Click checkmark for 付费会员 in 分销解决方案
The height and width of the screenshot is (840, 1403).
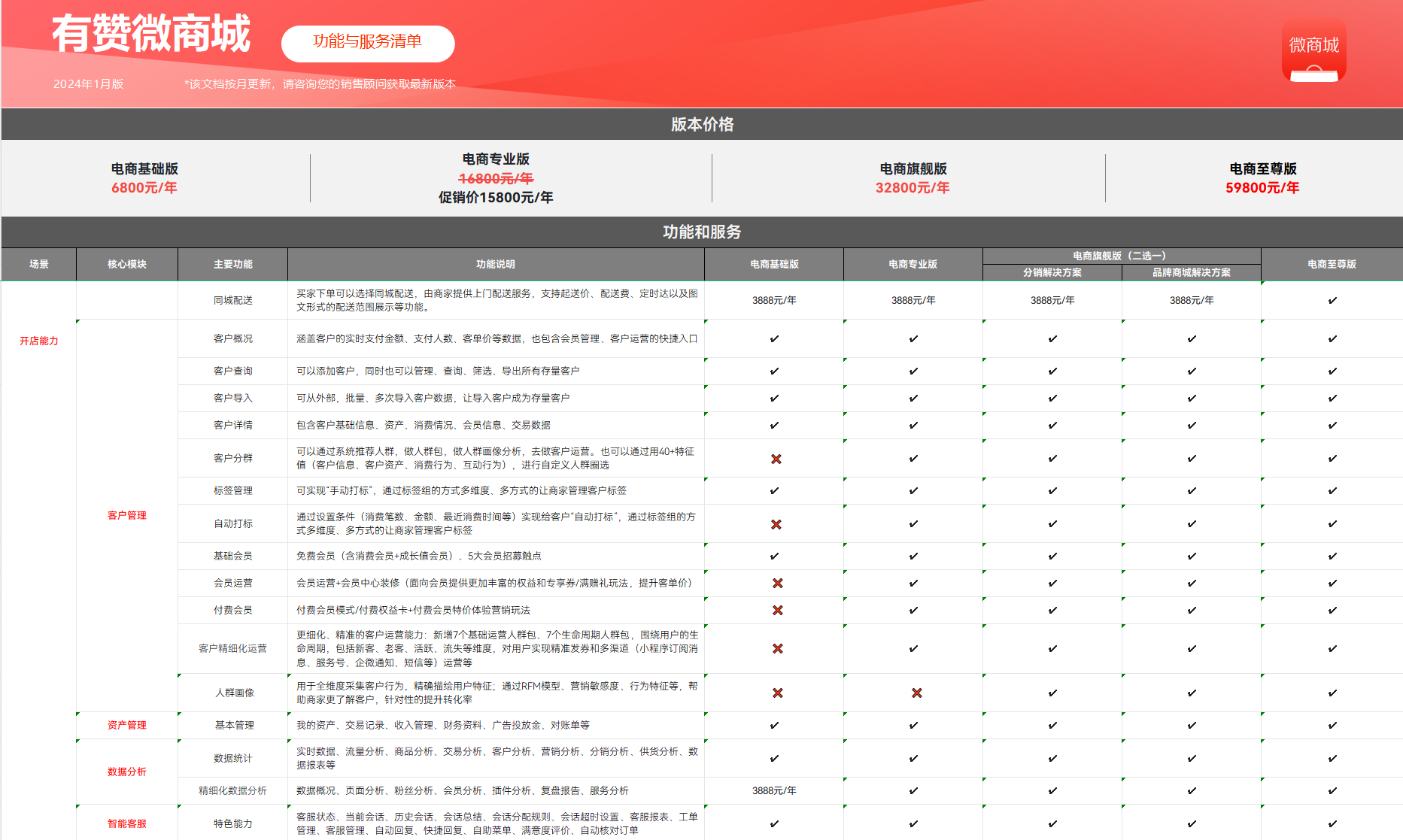point(1052,610)
